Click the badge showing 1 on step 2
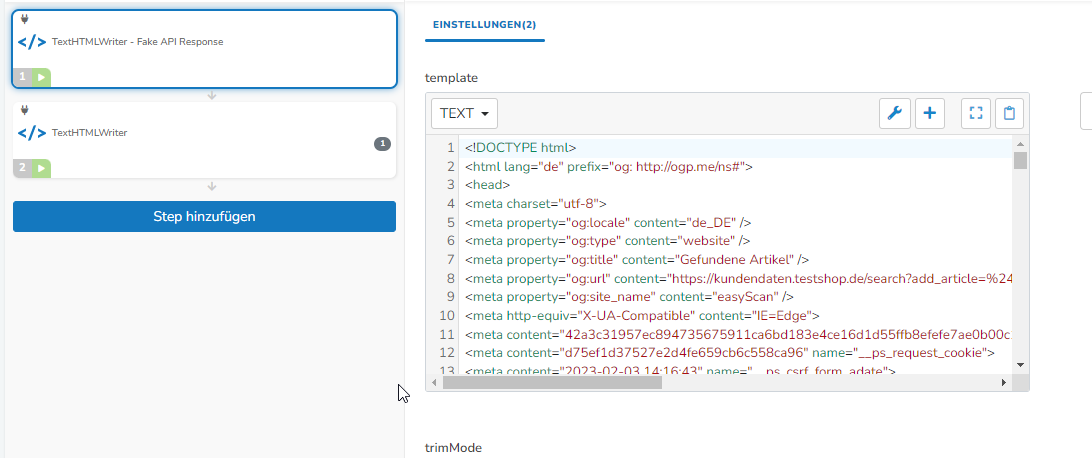This screenshot has height=458, width=1092. [x=382, y=144]
